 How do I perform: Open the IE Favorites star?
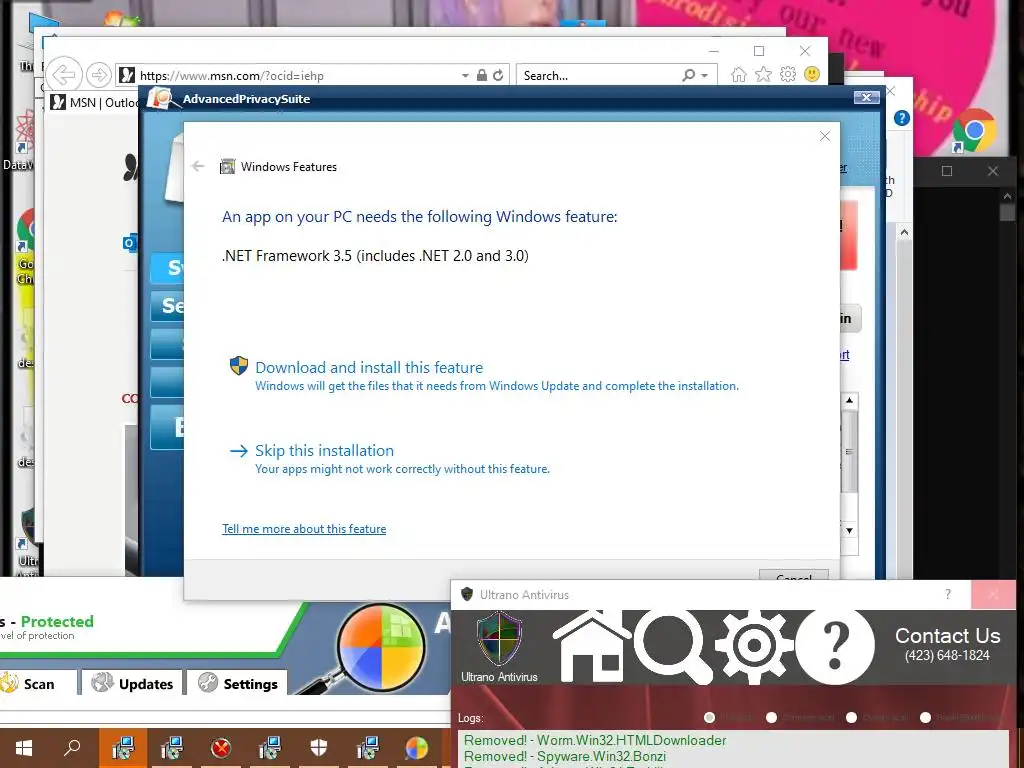coord(763,74)
